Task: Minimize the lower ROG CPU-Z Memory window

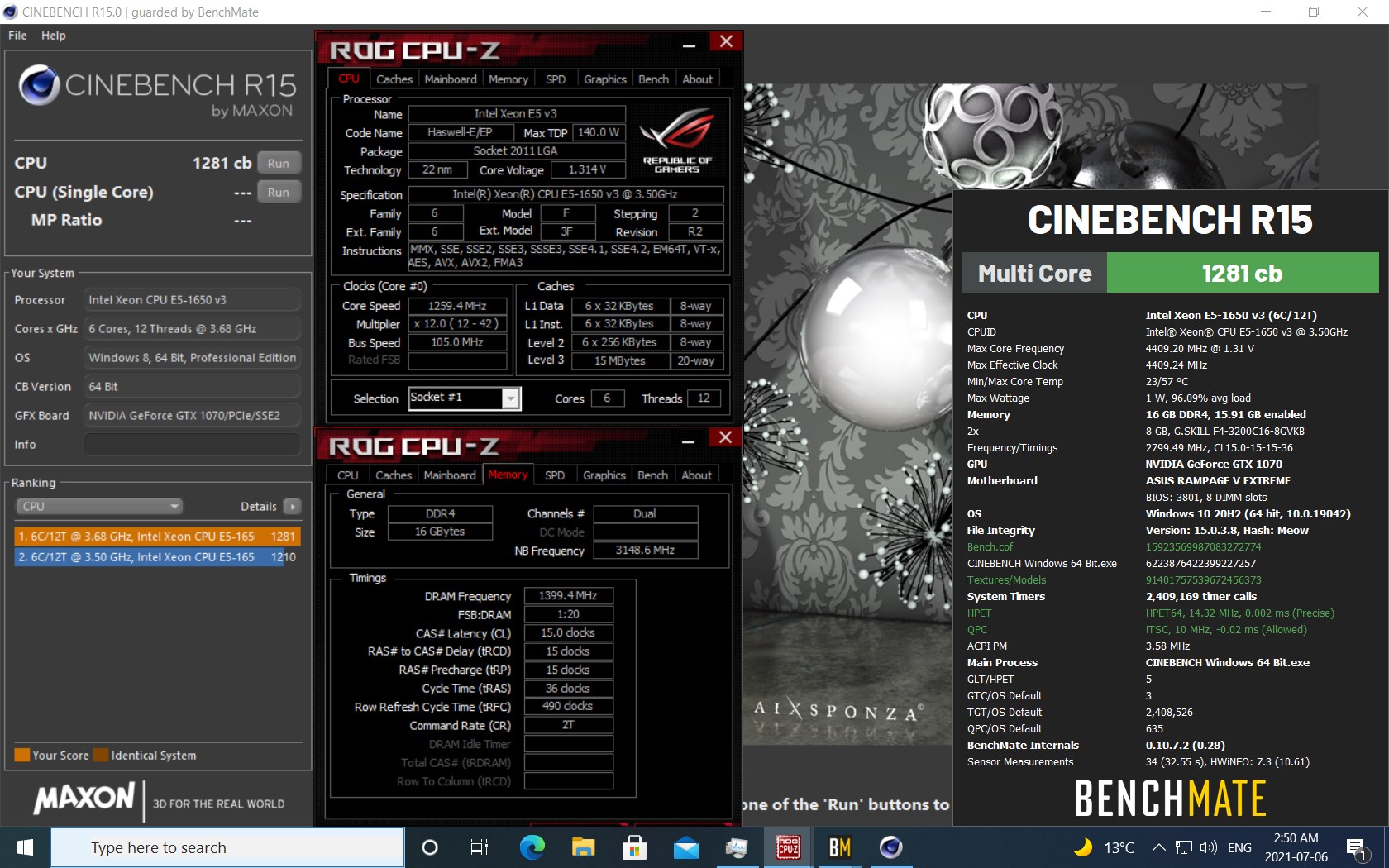Action: click(688, 441)
